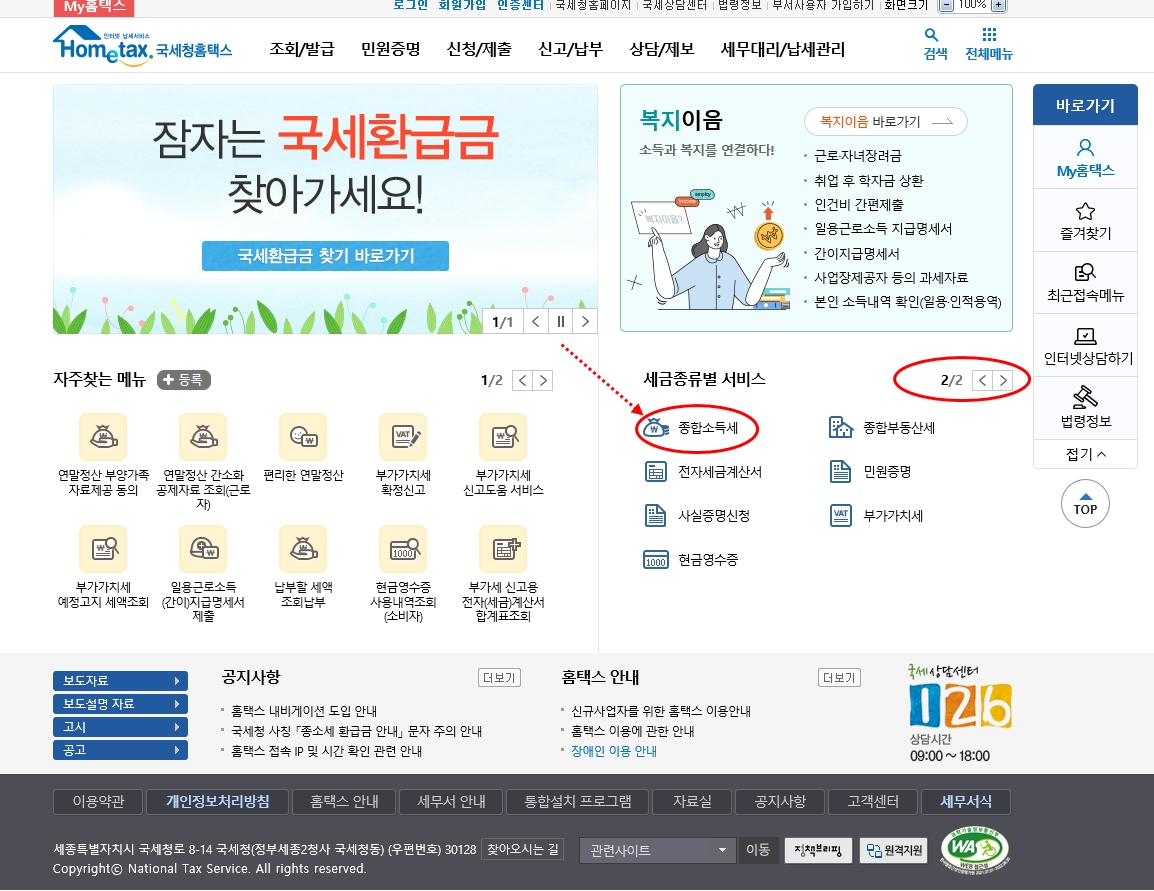1154x891 pixels.
Task: Click 더보기 for 홈택스 안내
Action: [839, 678]
